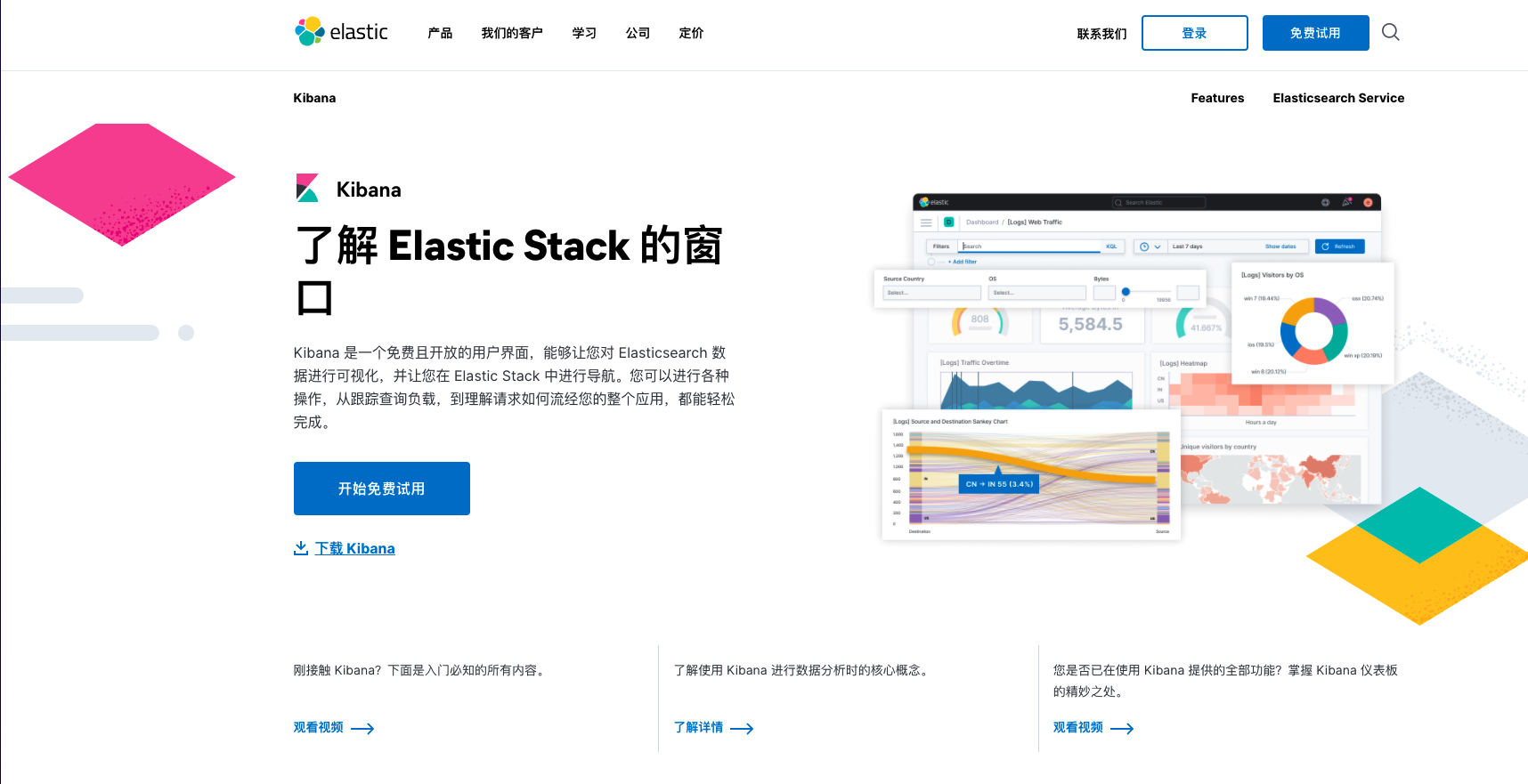The image size is (1528, 784).
Task: Click 观看视频 under 刚接触 Kibana
Action: point(319,728)
